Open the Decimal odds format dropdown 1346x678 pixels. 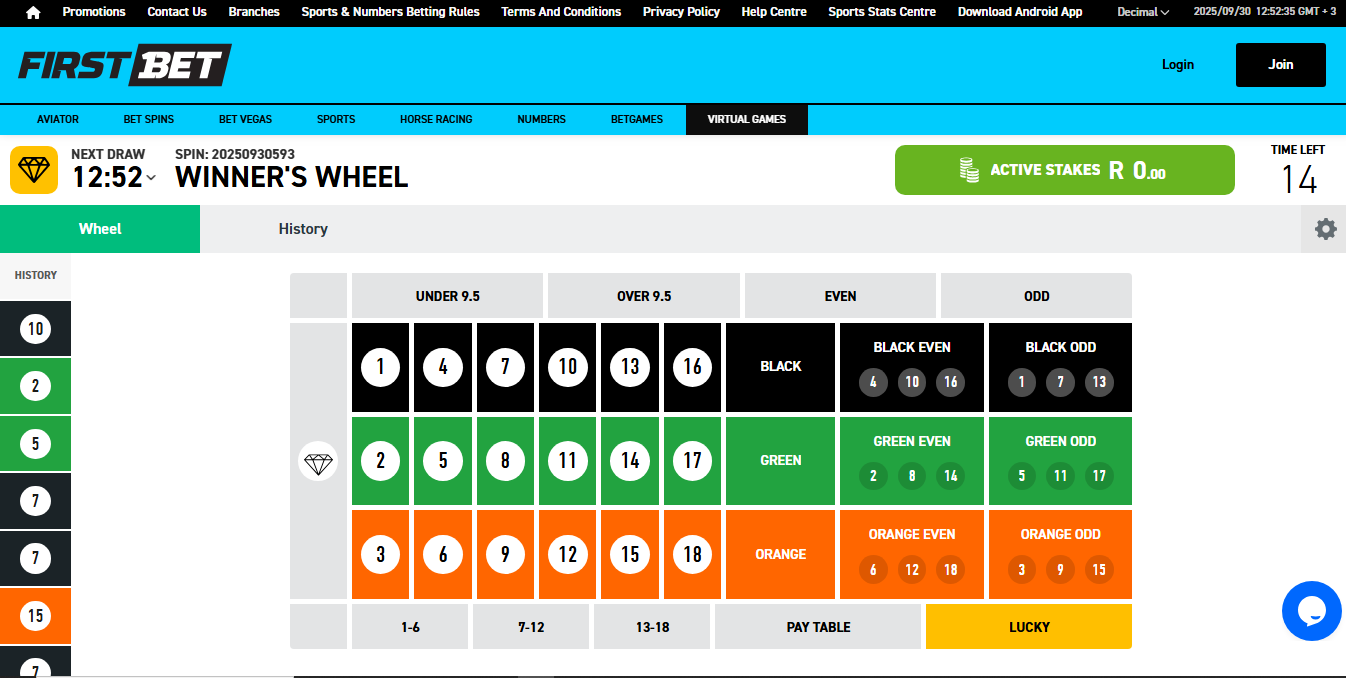pyautogui.click(x=1142, y=12)
